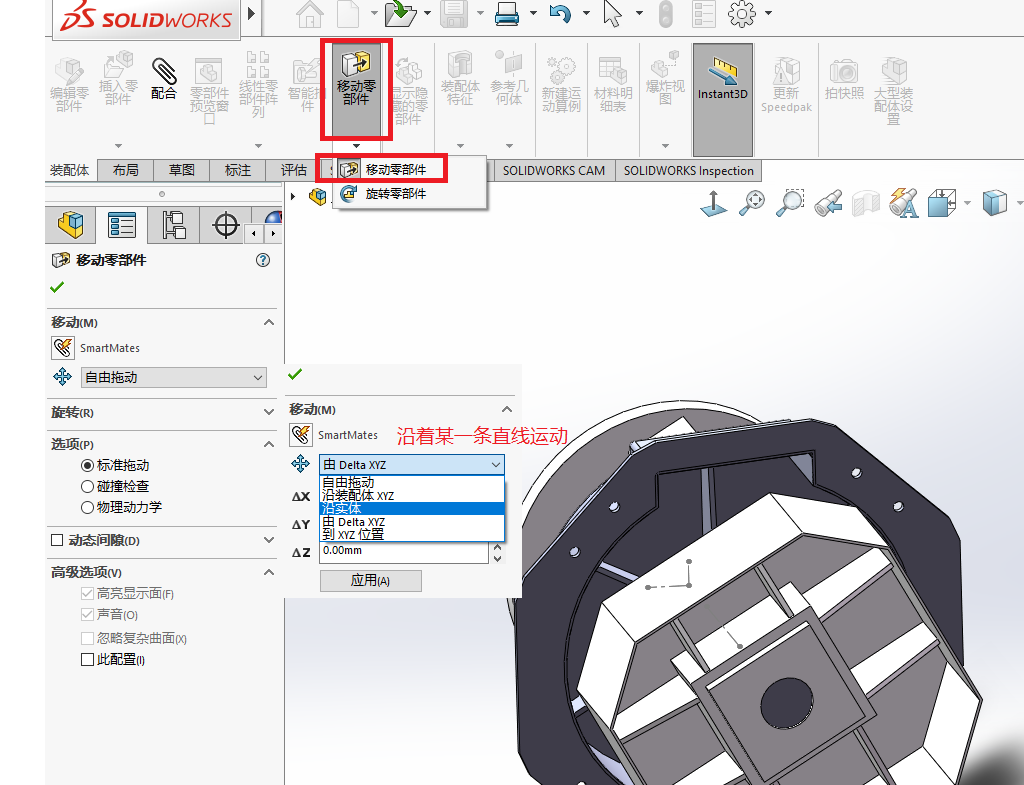Select the 碰撞检查 radio option
1024x785 pixels.
click(88, 487)
